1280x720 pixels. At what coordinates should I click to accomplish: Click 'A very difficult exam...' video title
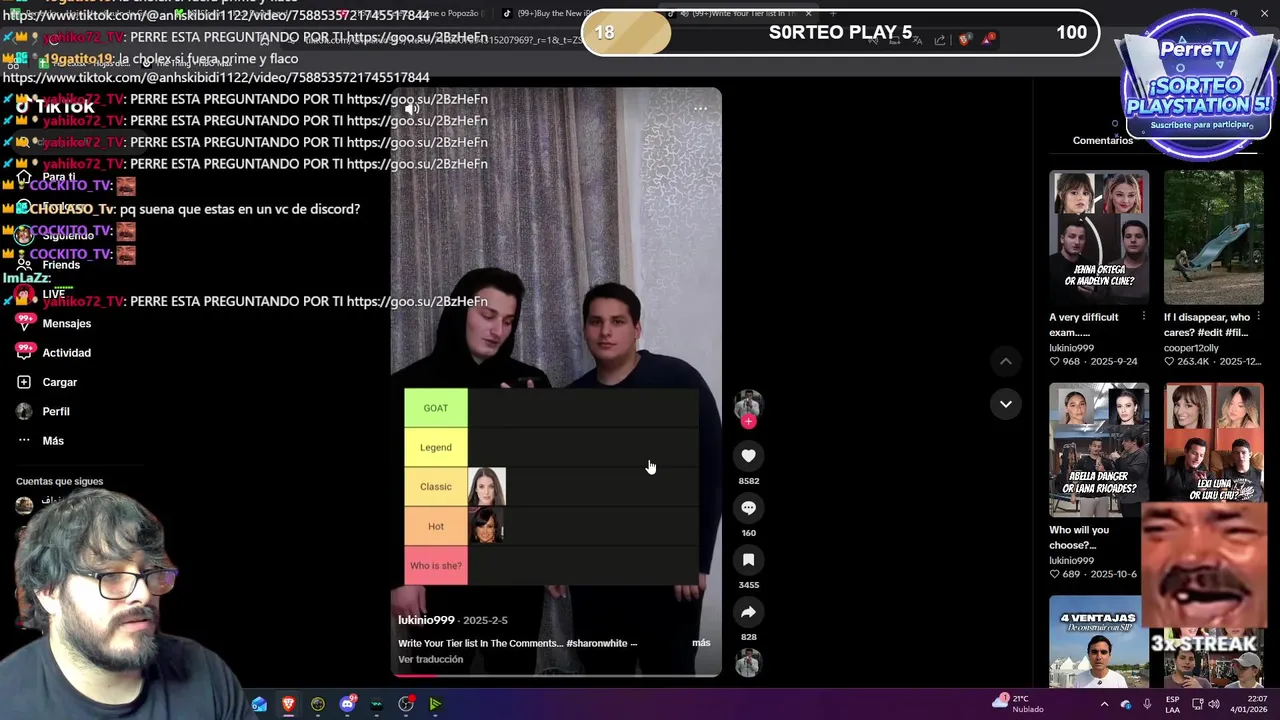1084,324
